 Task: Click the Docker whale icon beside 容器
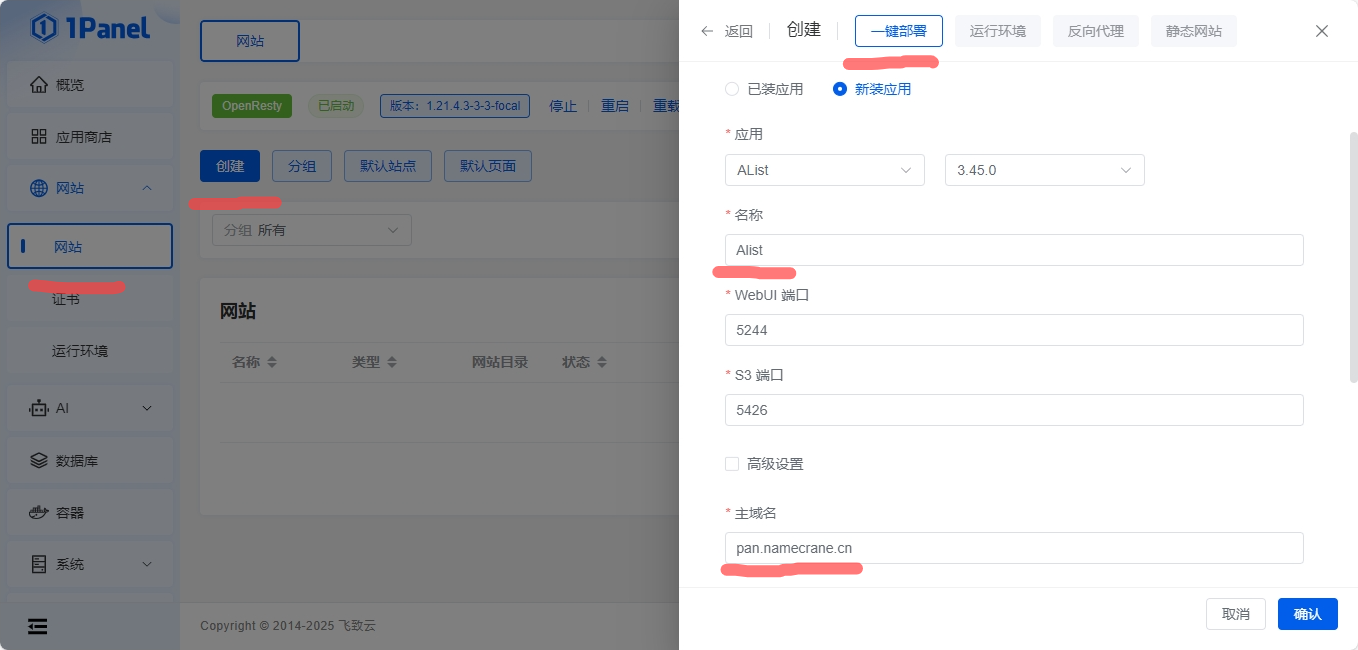(x=39, y=512)
